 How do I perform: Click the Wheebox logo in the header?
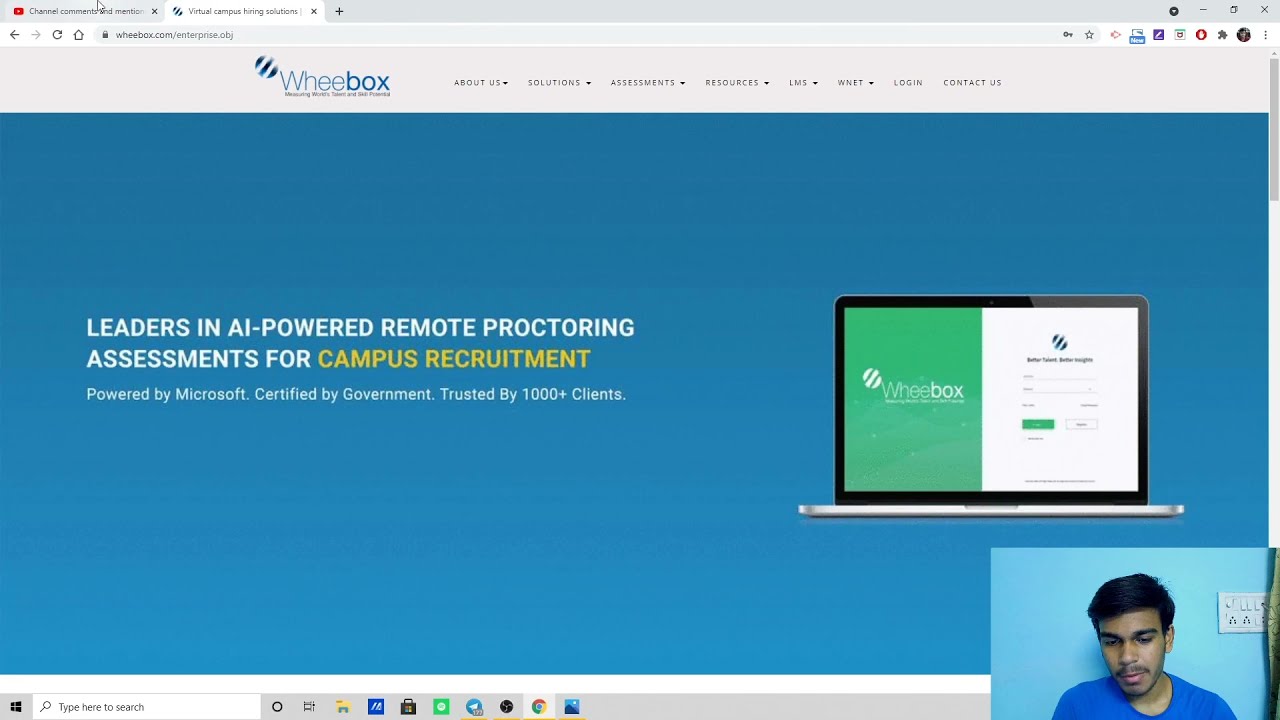[322, 77]
